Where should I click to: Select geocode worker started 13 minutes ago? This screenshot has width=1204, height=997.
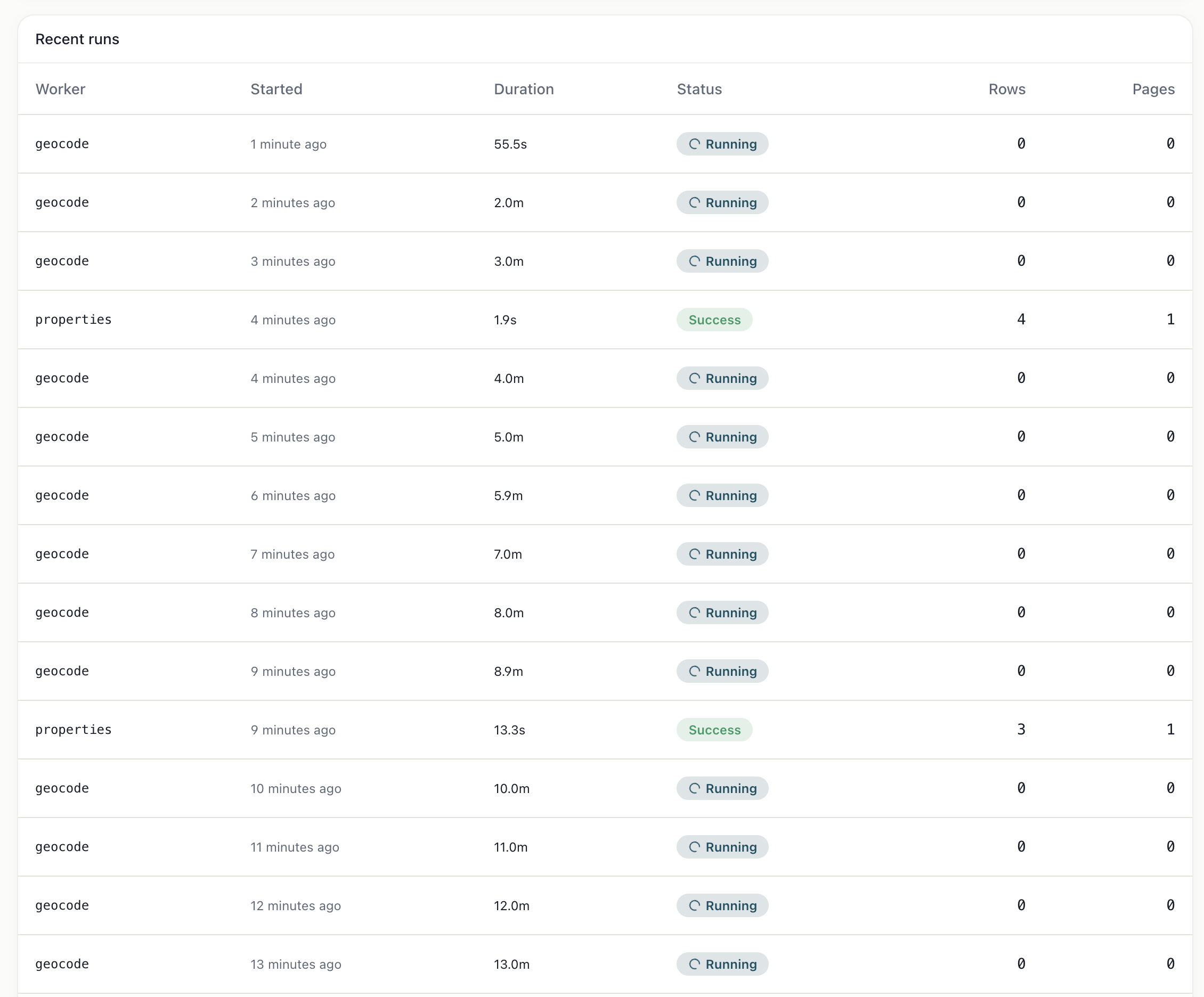point(62,965)
